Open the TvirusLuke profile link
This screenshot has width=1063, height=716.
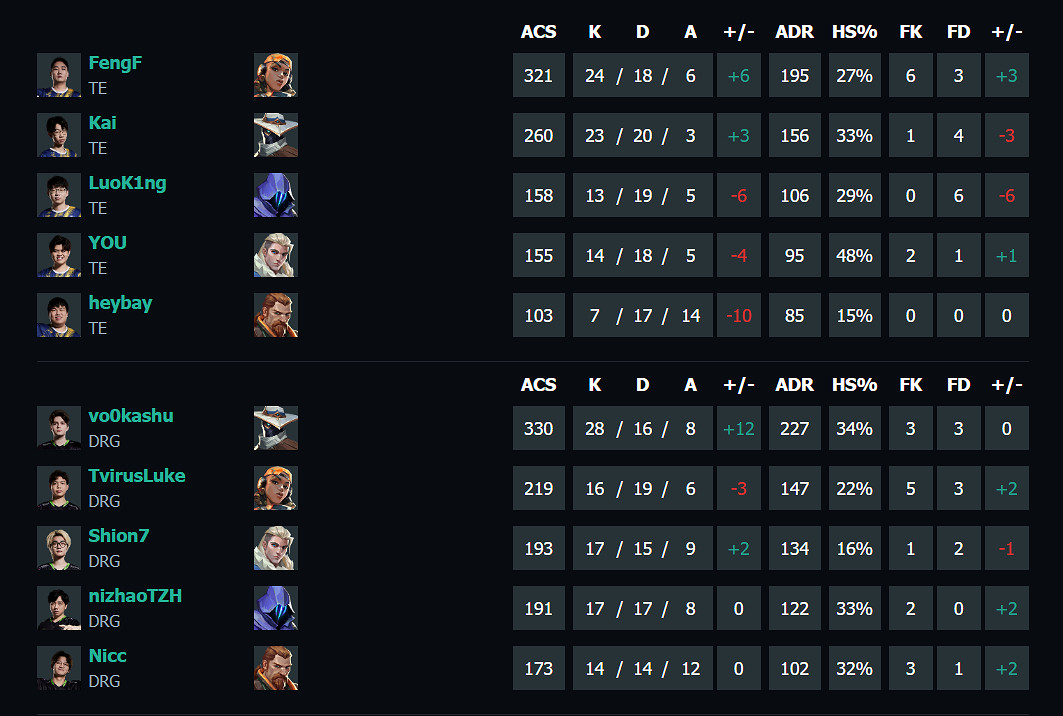click(136, 476)
